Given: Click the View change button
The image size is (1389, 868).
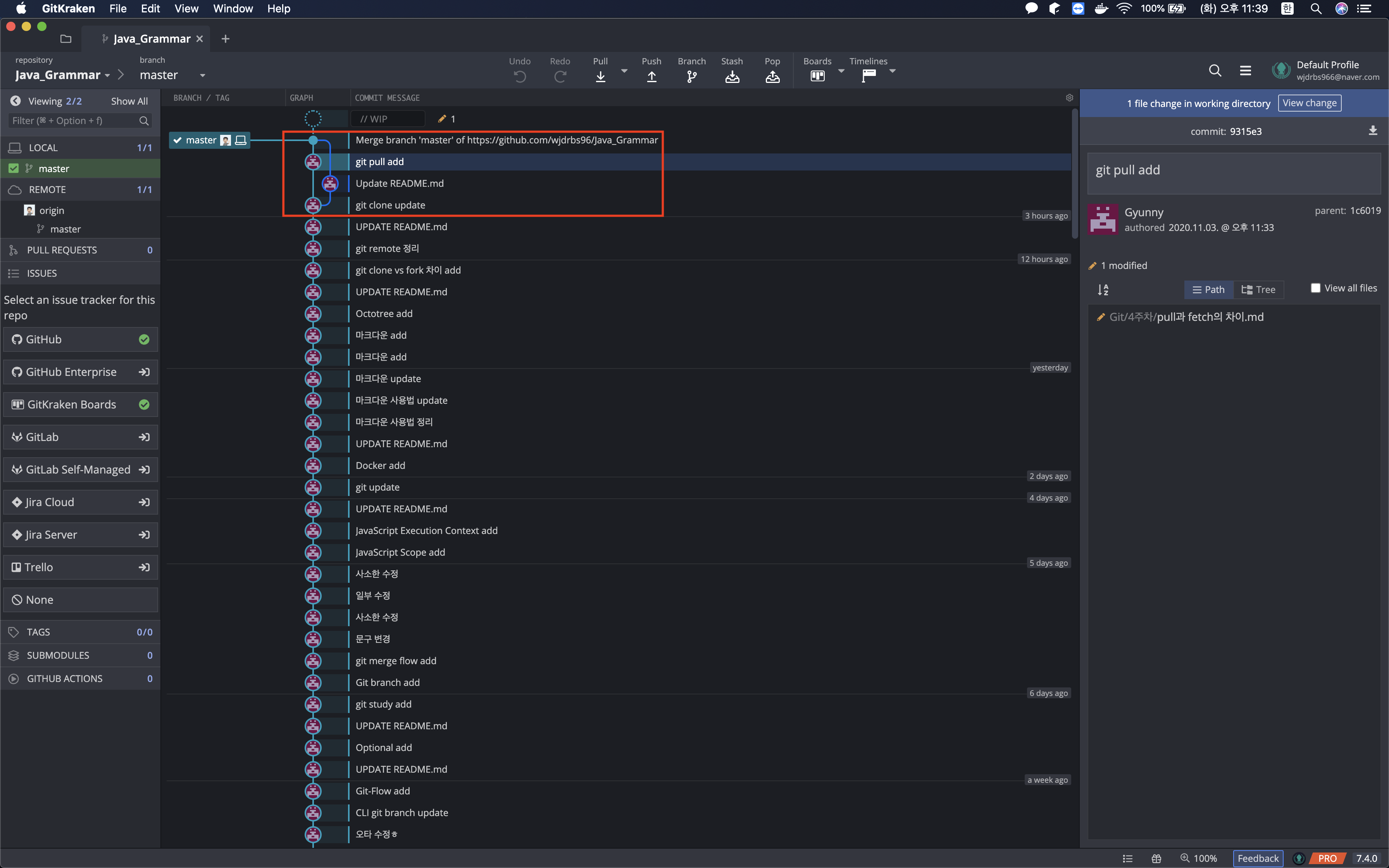Looking at the screenshot, I should coord(1309,103).
